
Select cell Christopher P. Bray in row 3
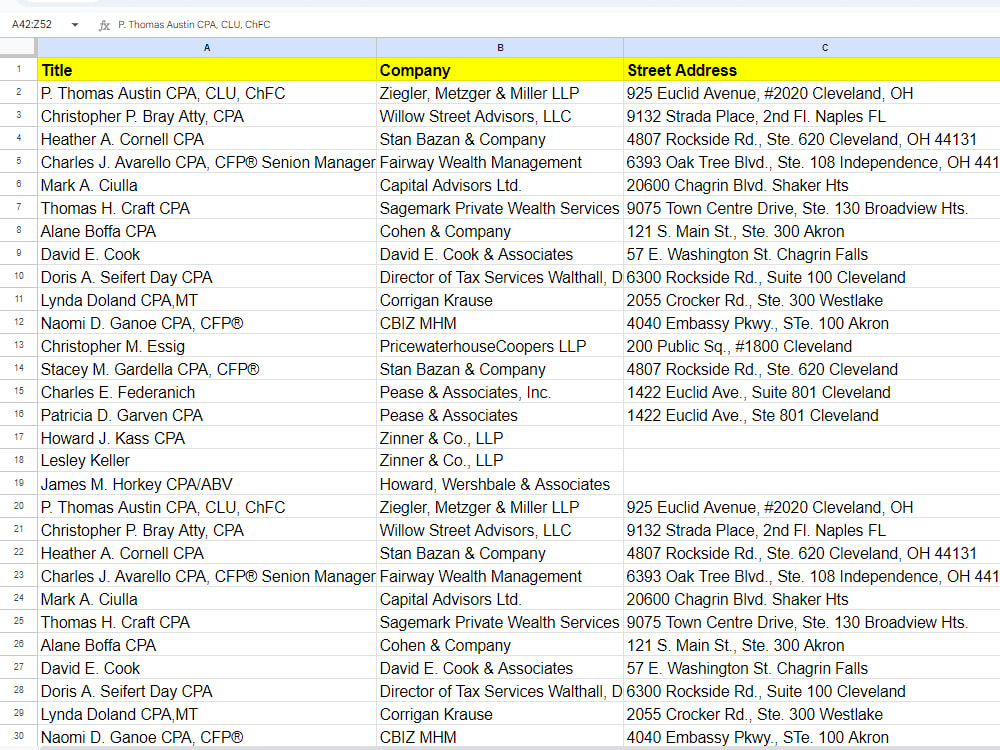pyautogui.click(x=207, y=116)
